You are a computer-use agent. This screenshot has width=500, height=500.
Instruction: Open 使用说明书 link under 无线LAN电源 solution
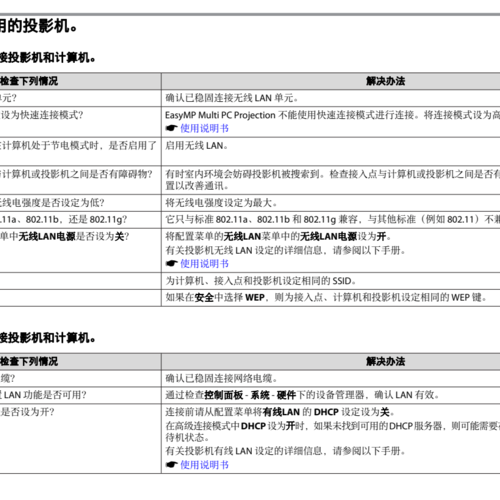coord(204,264)
